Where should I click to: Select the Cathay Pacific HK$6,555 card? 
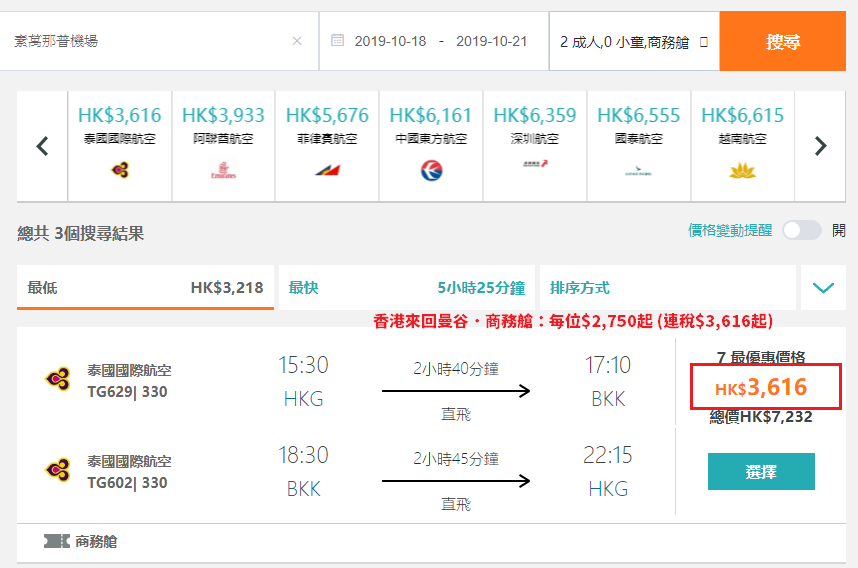(639, 146)
